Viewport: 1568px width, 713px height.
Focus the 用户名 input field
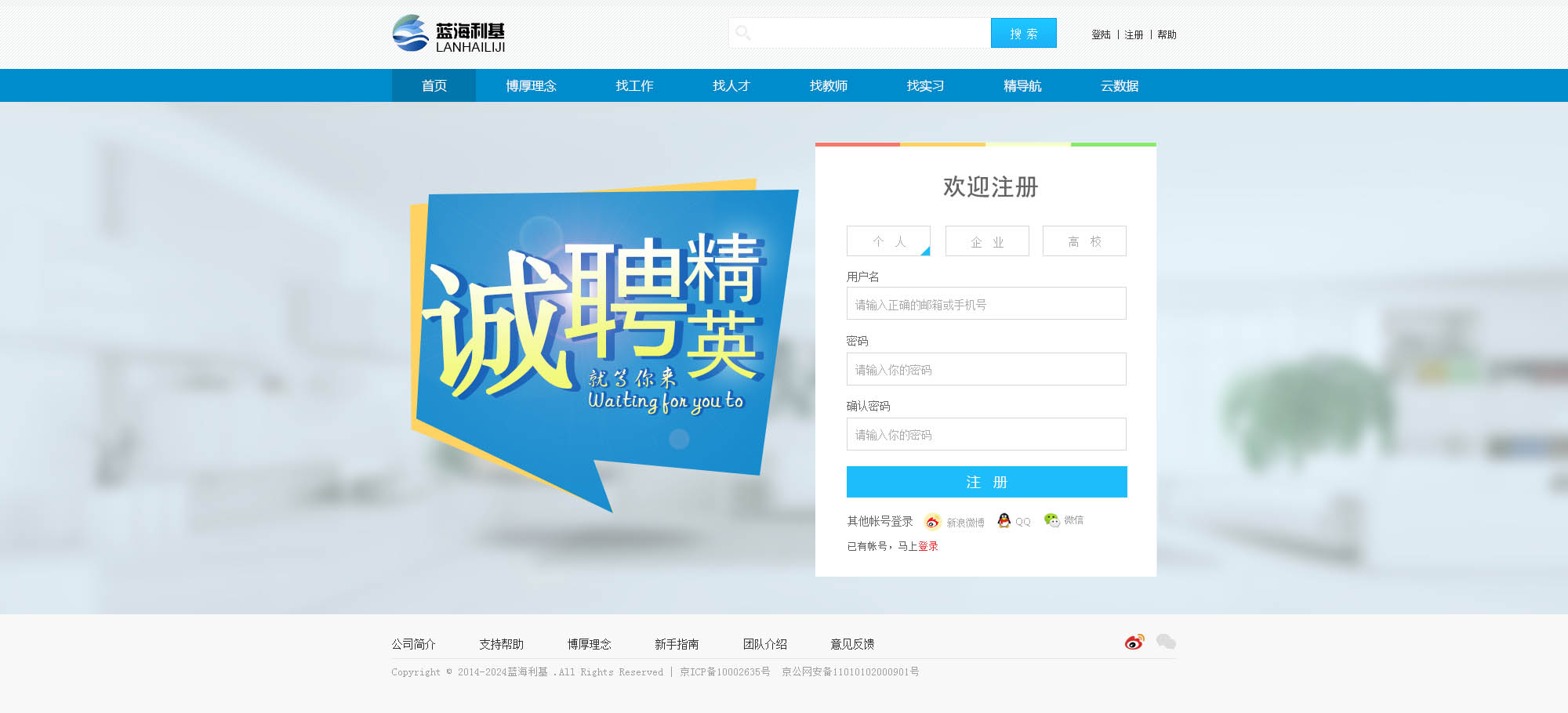pyautogui.click(x=986, y=303)
